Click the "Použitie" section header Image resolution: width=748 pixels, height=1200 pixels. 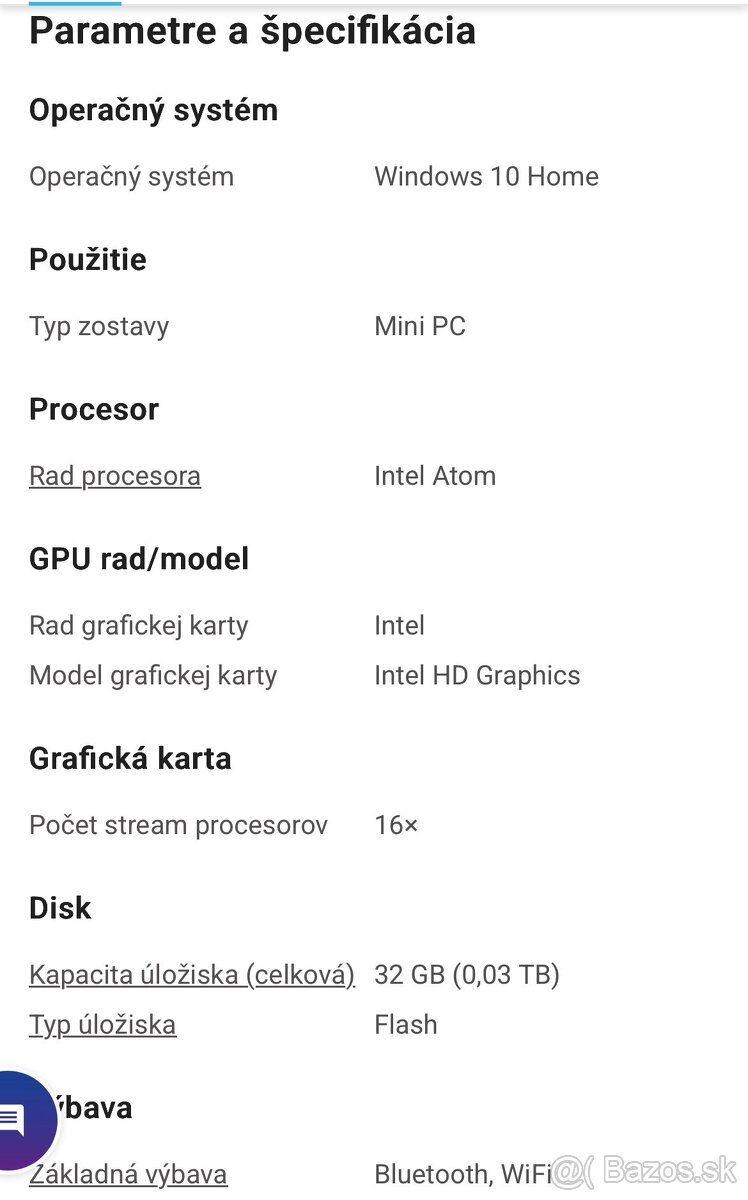tap(87, 260)
